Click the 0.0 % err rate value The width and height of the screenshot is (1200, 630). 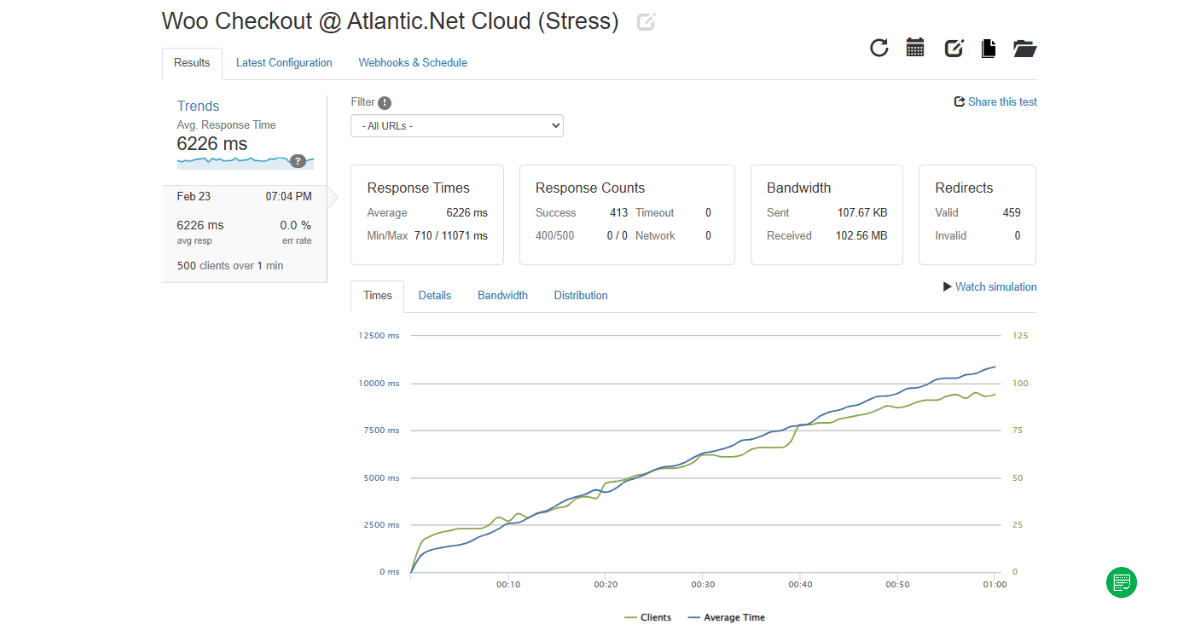(x=295, y=225)
